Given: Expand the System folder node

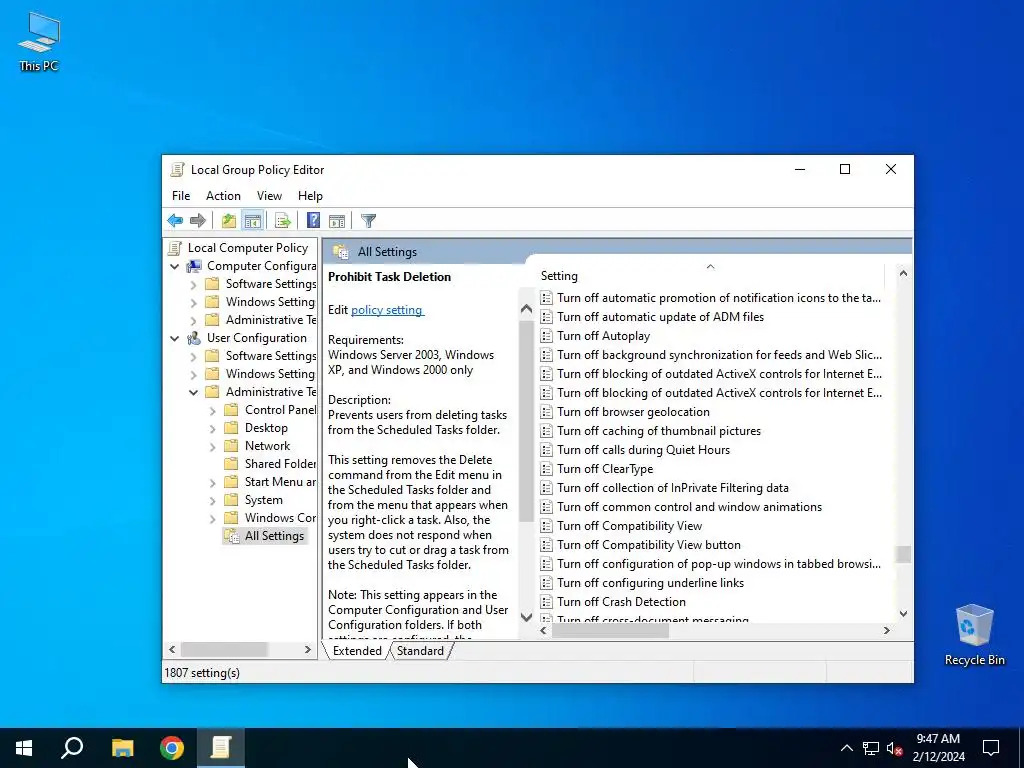Looking at the screenshot, I should tap(212, 500).
